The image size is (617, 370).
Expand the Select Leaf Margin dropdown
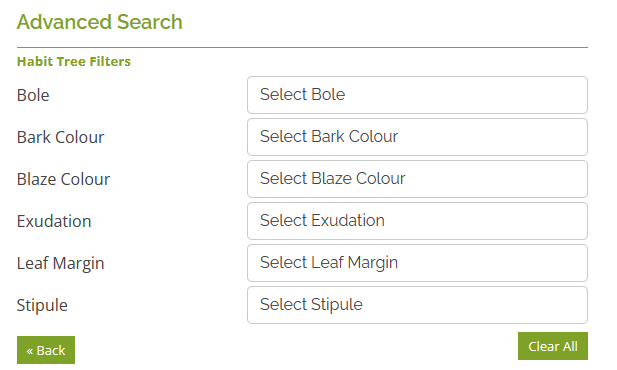[x=417, y=263]
